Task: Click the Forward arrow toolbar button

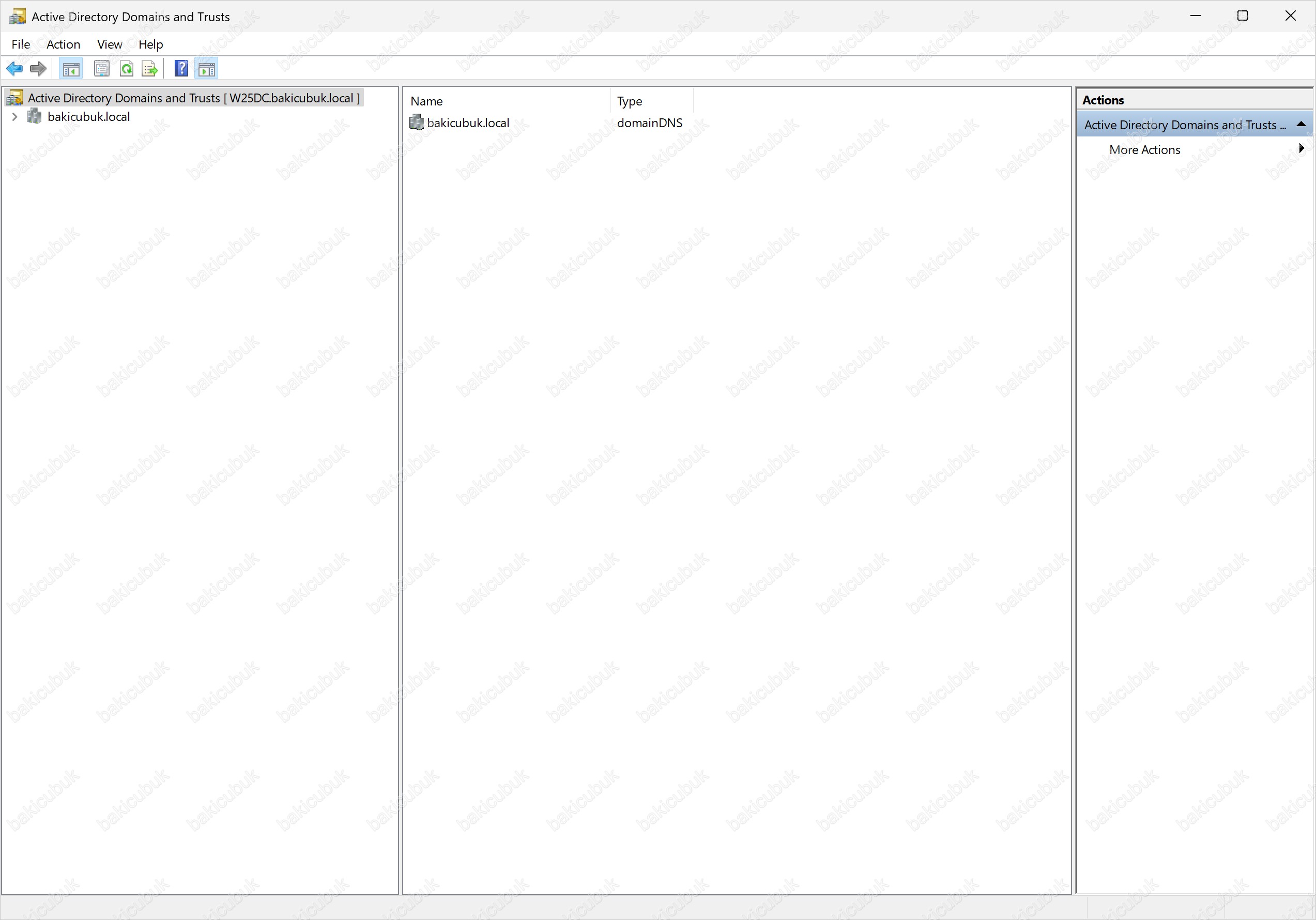Action: pyautogui.click(x=38, y=69)
